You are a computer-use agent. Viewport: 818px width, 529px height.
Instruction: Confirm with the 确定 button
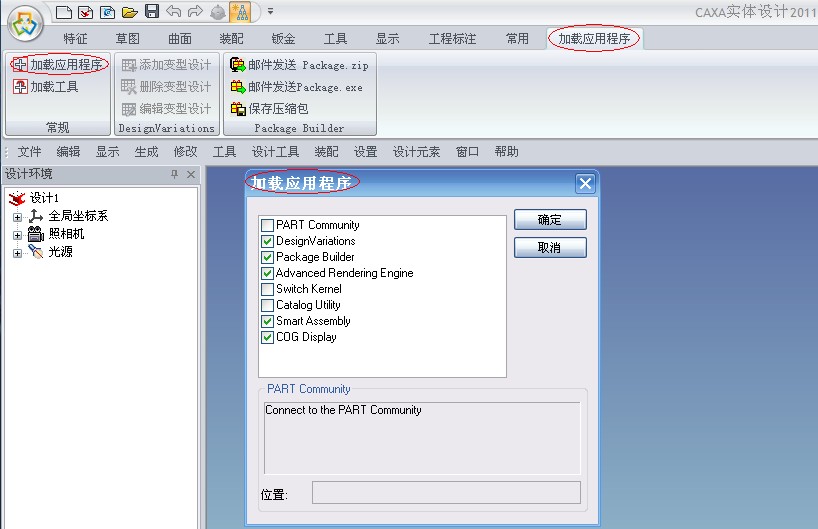point(550,220)
